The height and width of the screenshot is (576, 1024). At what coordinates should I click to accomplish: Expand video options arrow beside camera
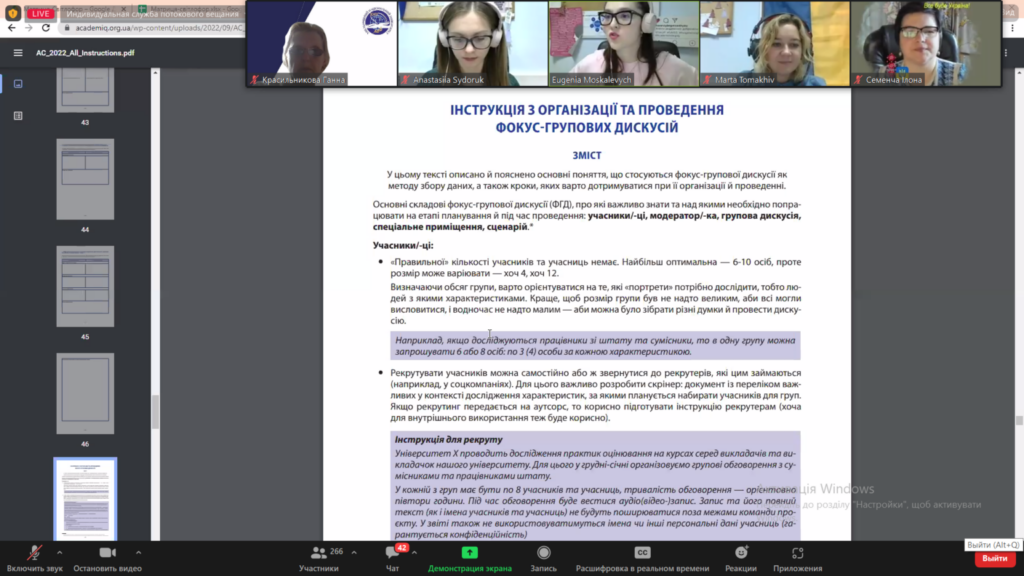point(138,552)
